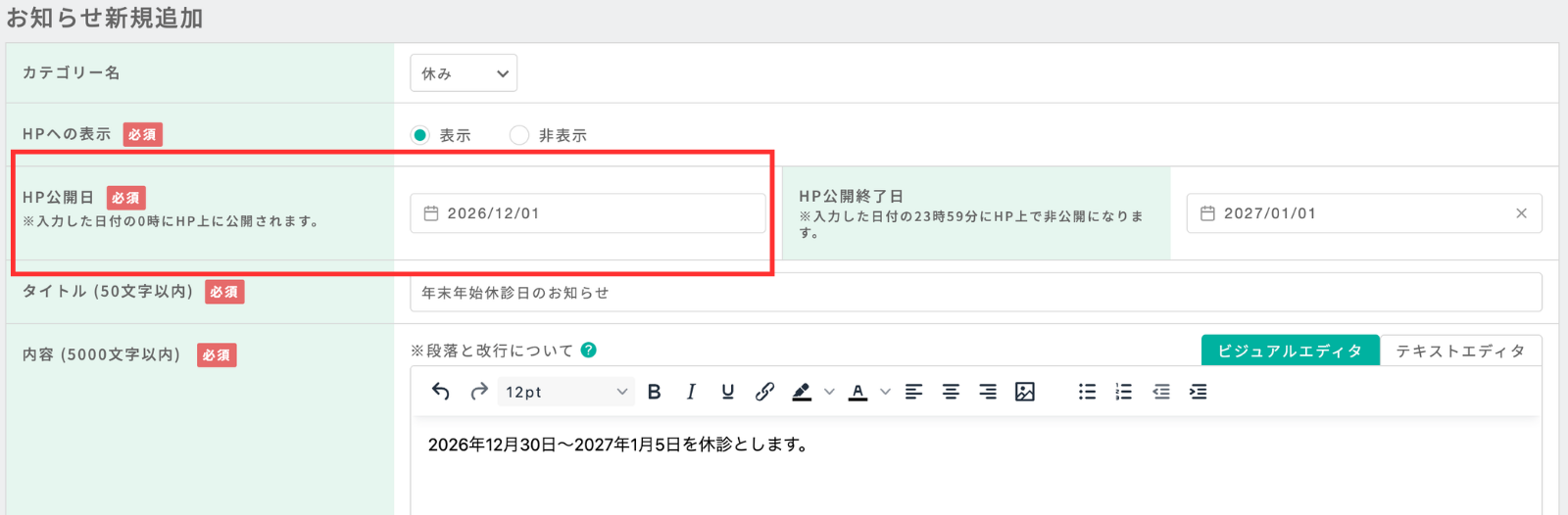Image resolution: width=1568 pixels, height=515 pixels.
Task: Clear the HP公開終了日 date with the X
Action: pyautogui.click(x=1521, y=213)
